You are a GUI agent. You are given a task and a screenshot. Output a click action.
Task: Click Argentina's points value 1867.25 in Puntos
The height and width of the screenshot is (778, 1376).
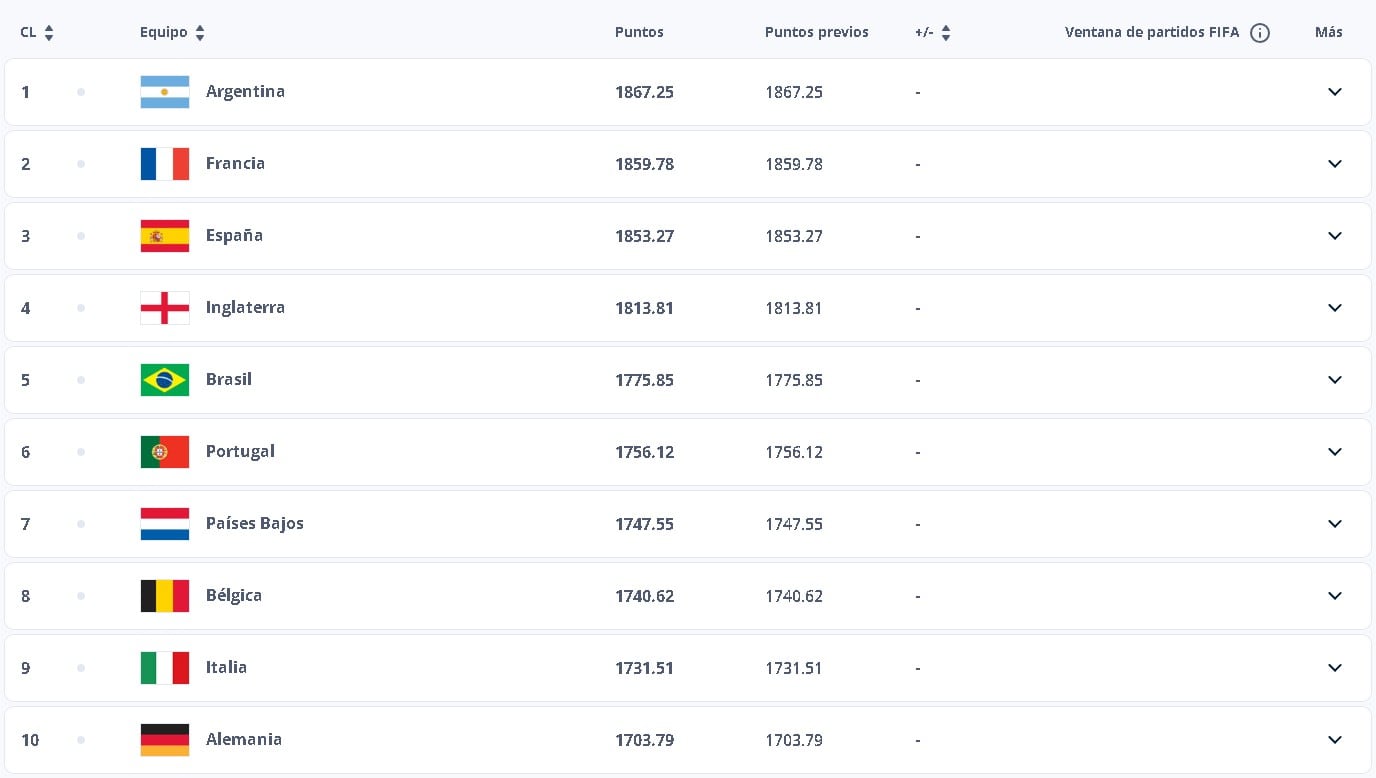[x=644, y=92]
